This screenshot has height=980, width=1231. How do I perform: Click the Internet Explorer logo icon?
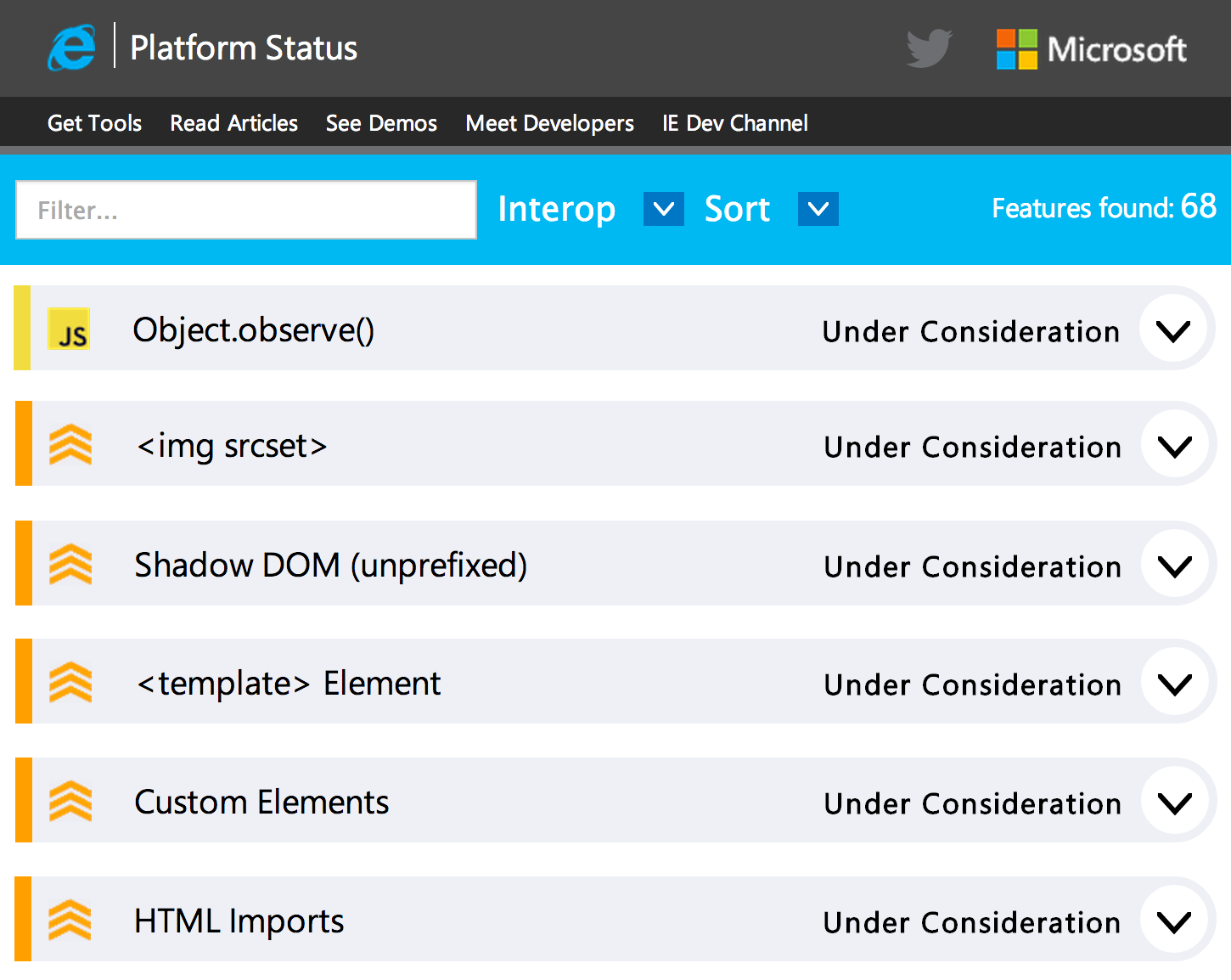71,48
